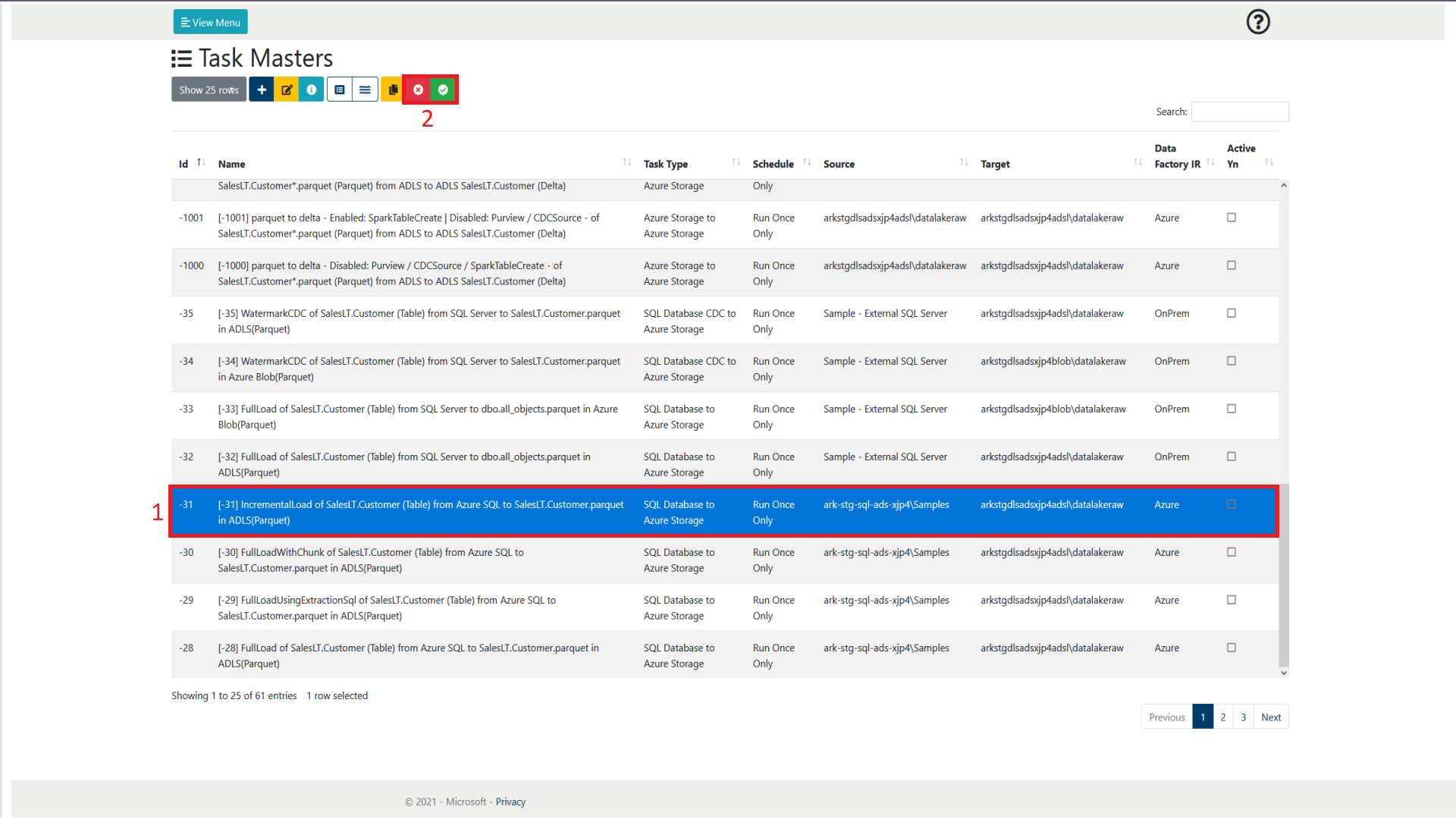Sort the table by Task Type column
Image resolution: width=1456 pixels, height=819 pixels.
(x=666, y=164)
